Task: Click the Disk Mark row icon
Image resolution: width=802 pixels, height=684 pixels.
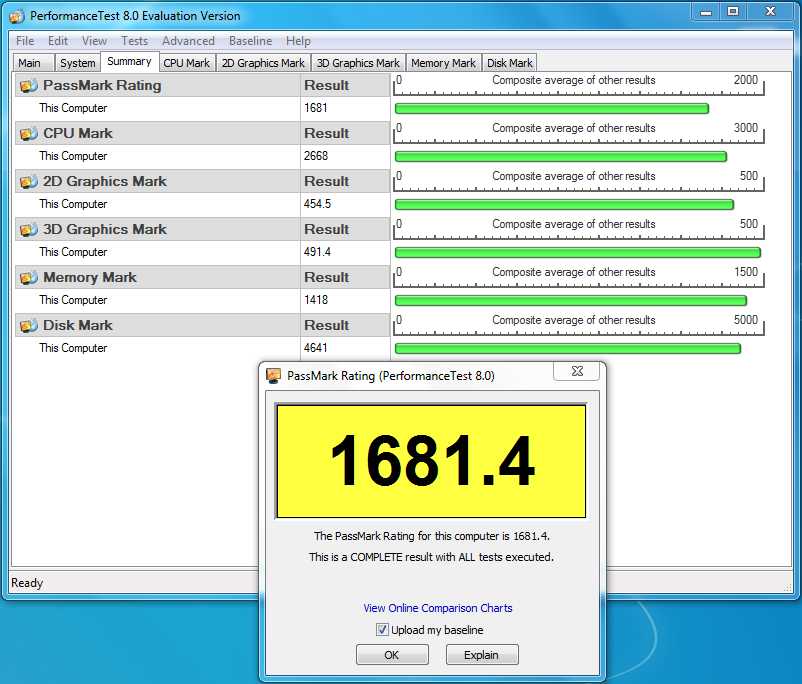Action: tap(28, 326)
